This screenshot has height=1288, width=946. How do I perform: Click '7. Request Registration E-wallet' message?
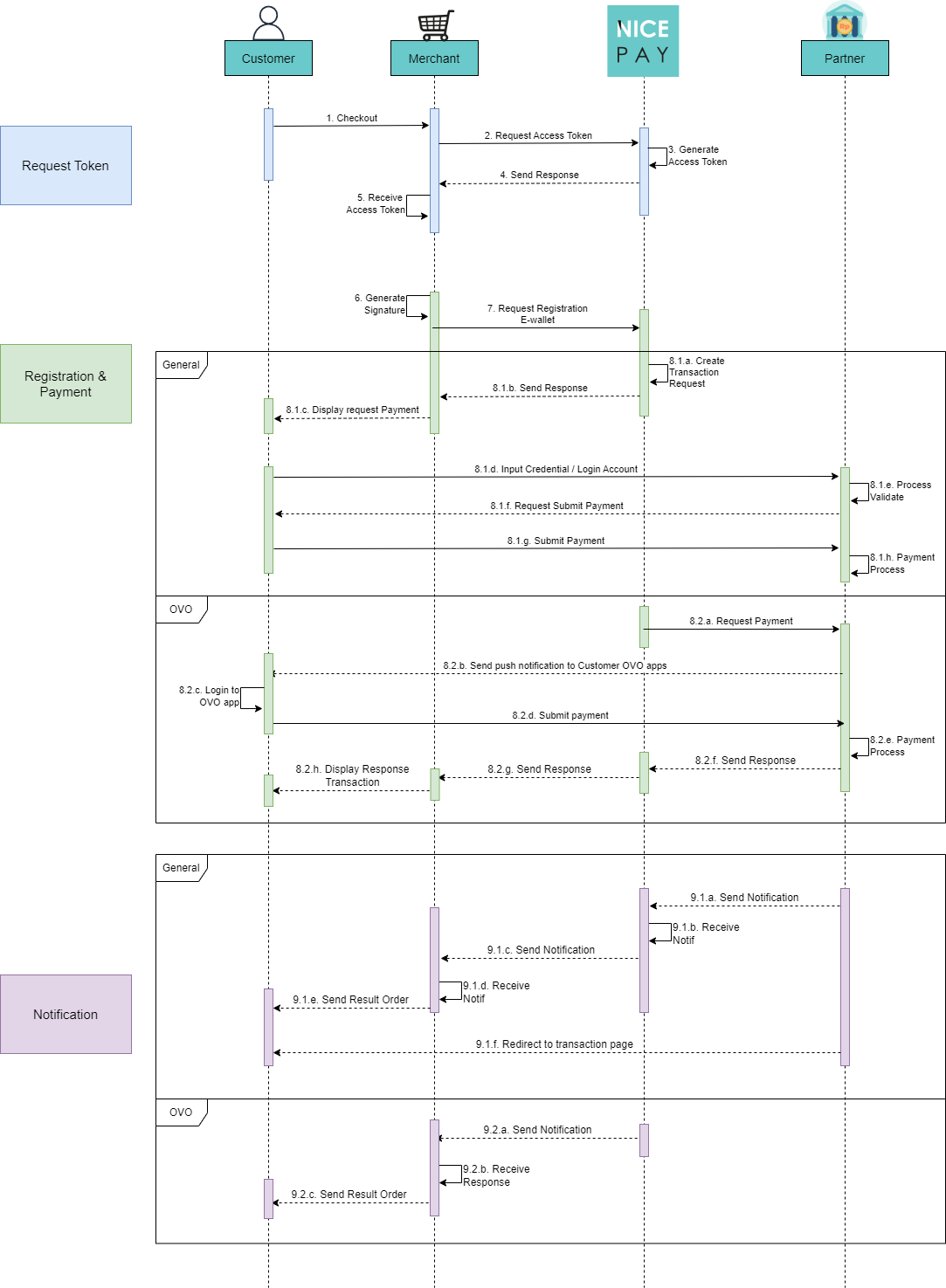(537, 314)
